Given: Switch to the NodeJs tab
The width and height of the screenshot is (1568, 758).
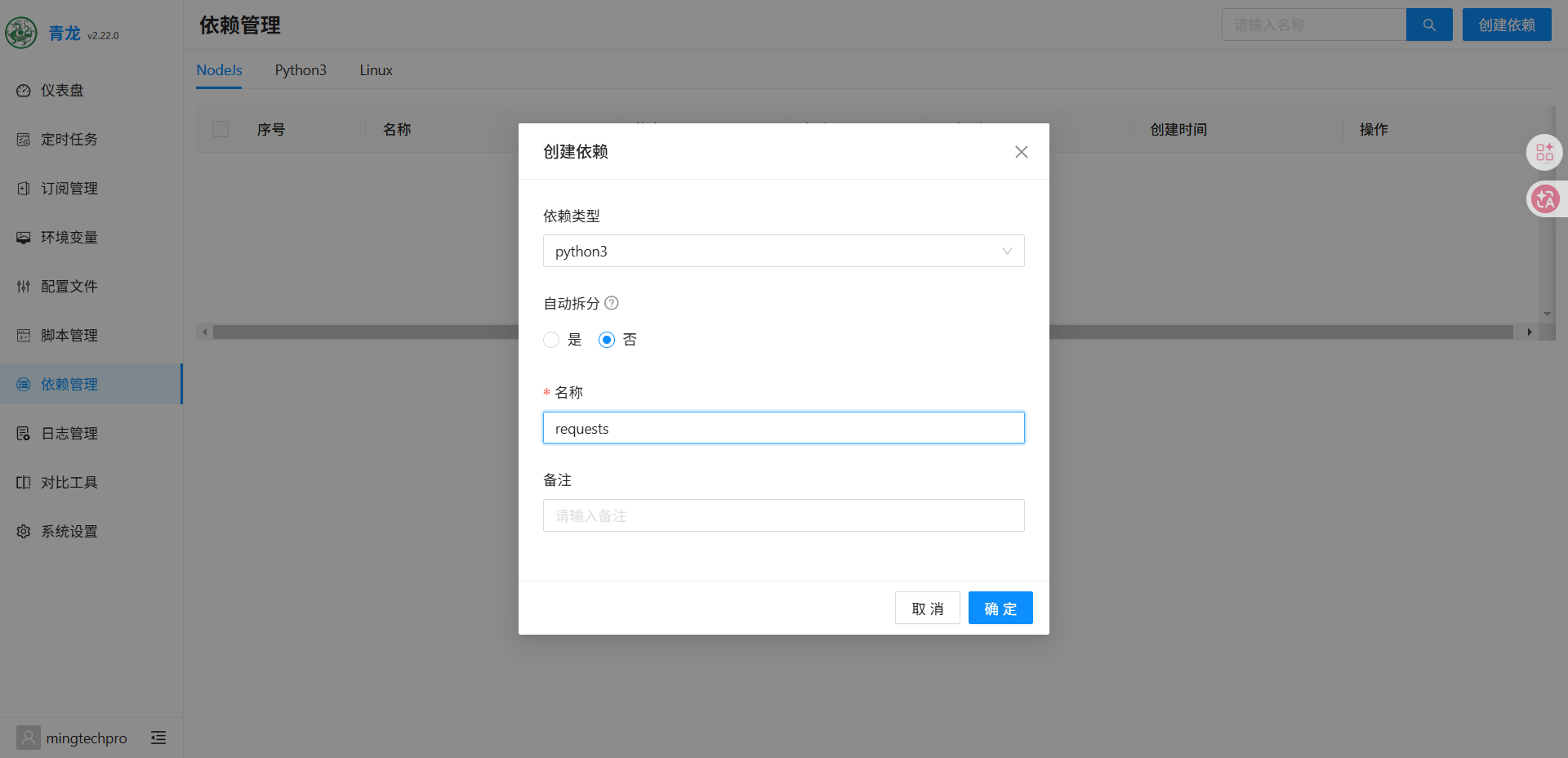Looking at the screenshot, I should tap(219, 70).
